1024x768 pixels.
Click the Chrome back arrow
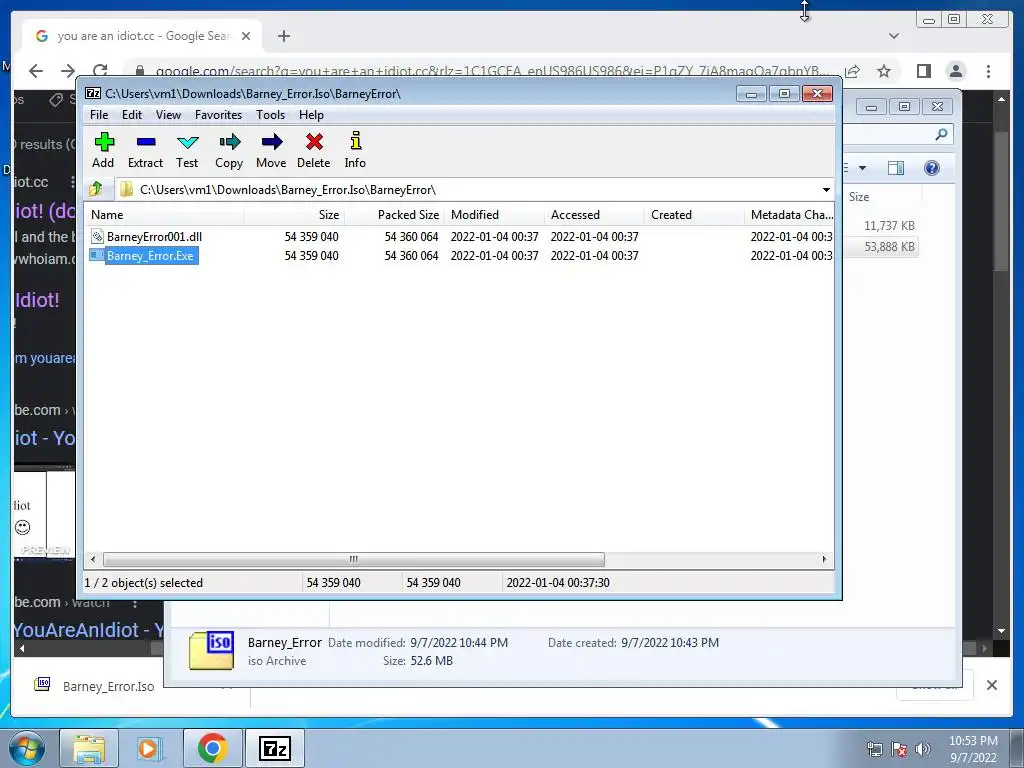pyautogui.click(x=36, y=71)
